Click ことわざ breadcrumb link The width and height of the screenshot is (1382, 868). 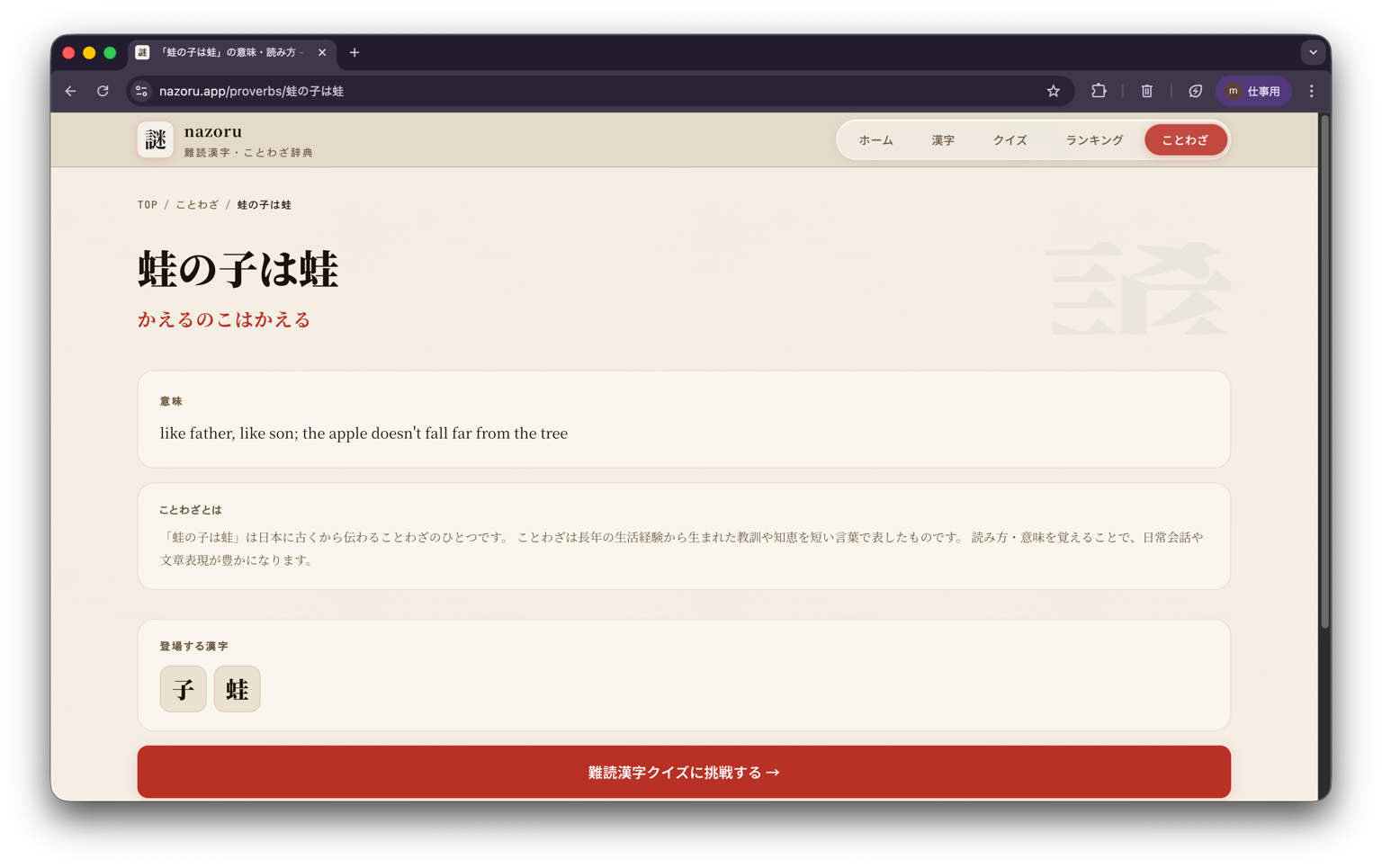197,205
